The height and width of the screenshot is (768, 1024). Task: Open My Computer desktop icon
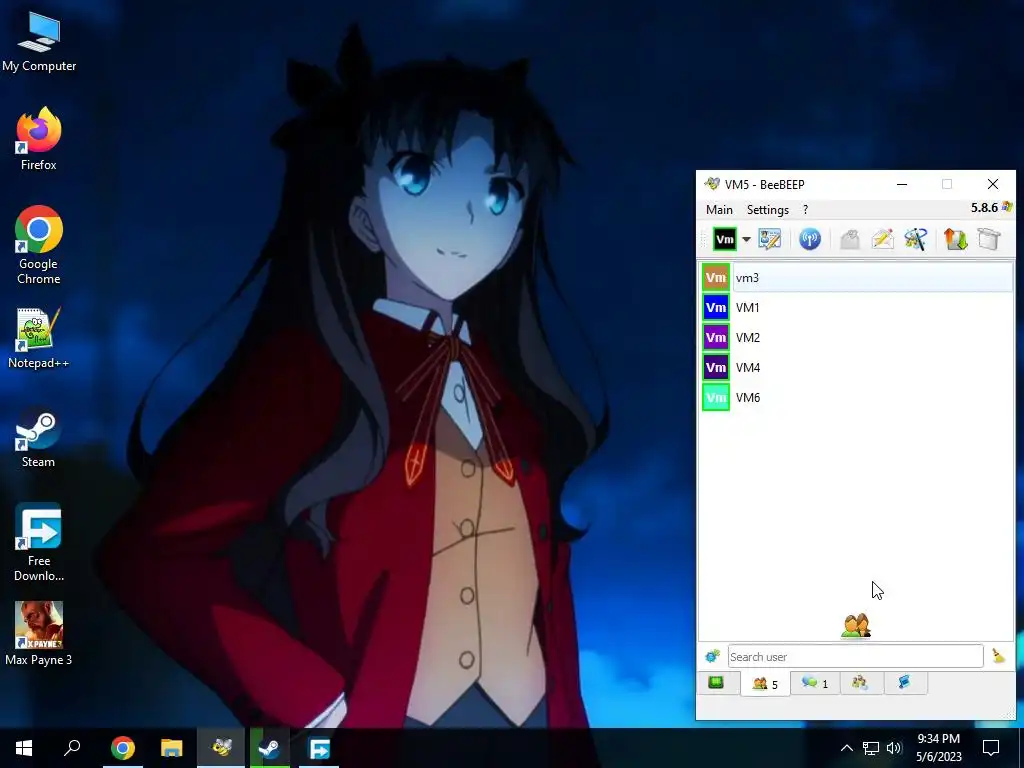[x=39, y=42]
